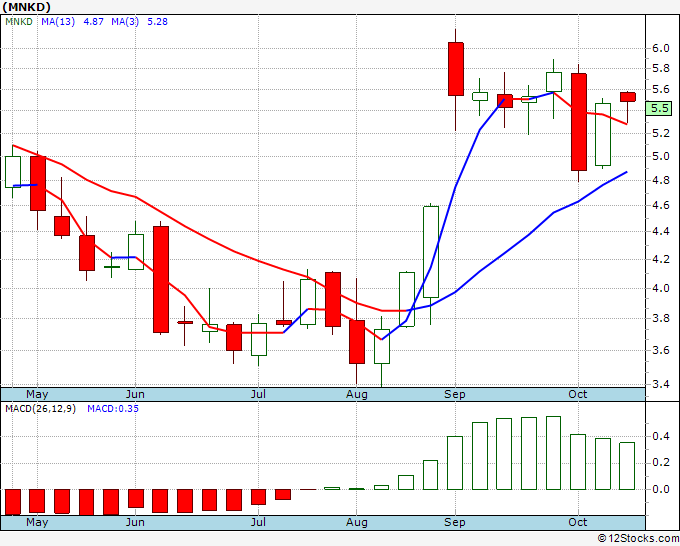
Task: Click the 0.0 MACD axis label
Action: [x=661, y=490]
